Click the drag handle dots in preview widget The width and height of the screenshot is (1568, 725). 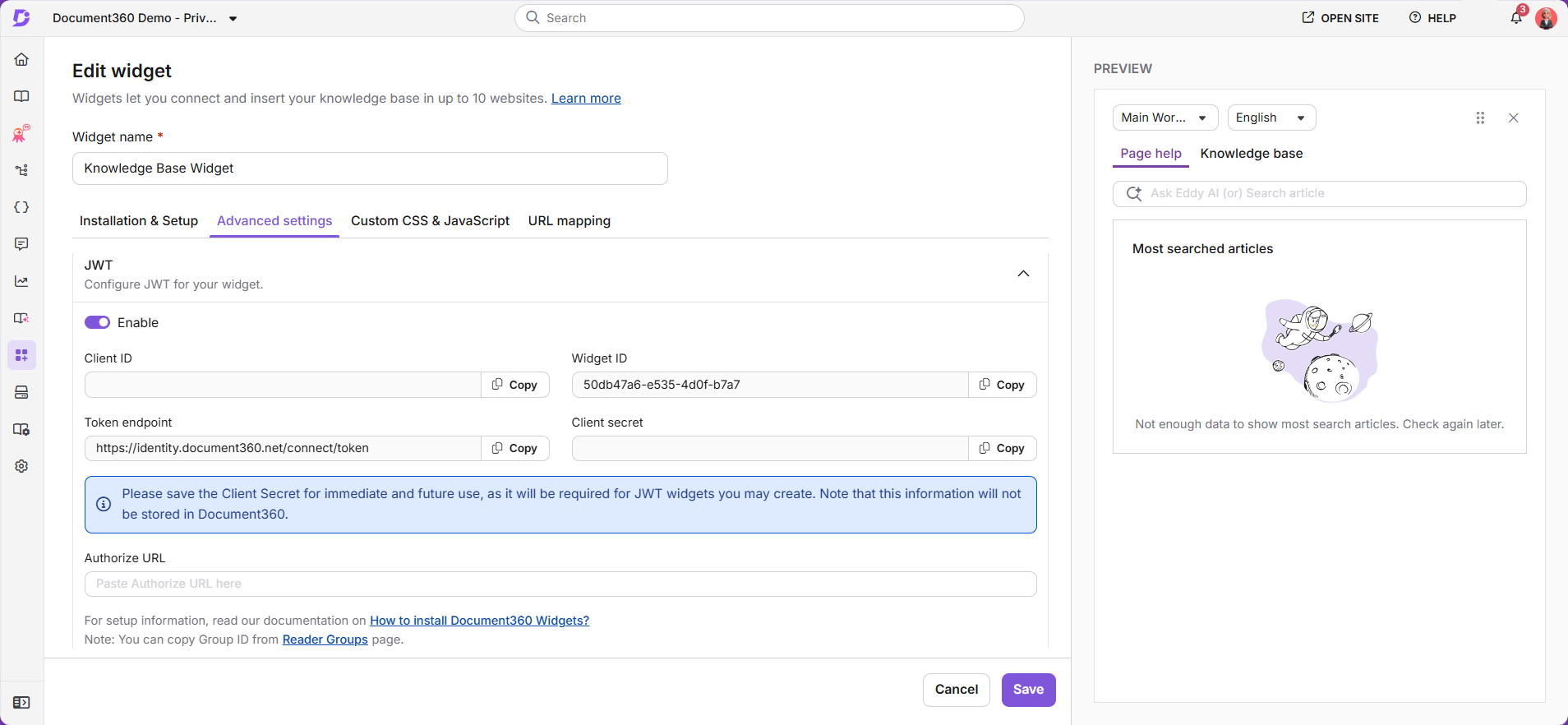pyautogui.click(x=1480, y=118)
